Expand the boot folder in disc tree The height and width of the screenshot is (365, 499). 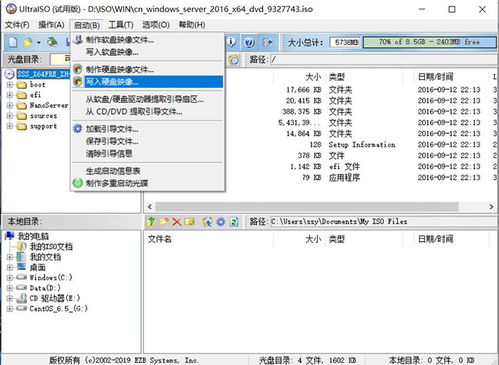10,85
